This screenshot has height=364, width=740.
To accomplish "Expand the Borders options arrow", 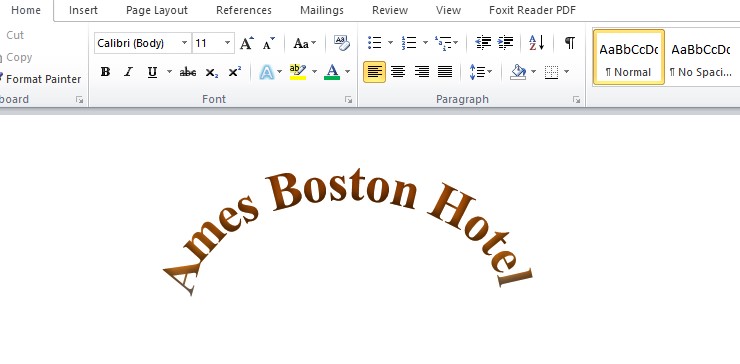I will [566, 72].
